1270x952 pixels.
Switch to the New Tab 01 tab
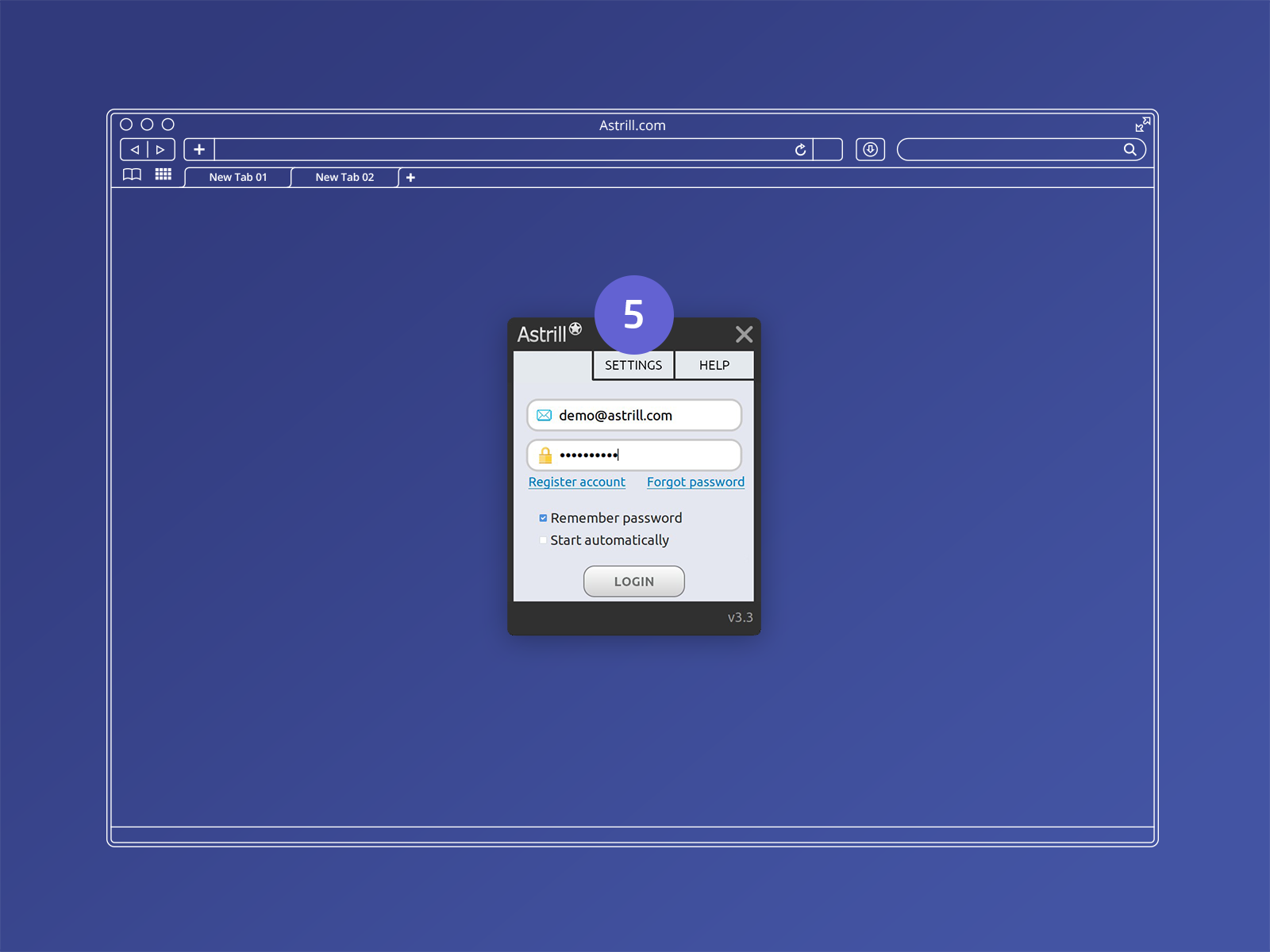tap(238, 178)
